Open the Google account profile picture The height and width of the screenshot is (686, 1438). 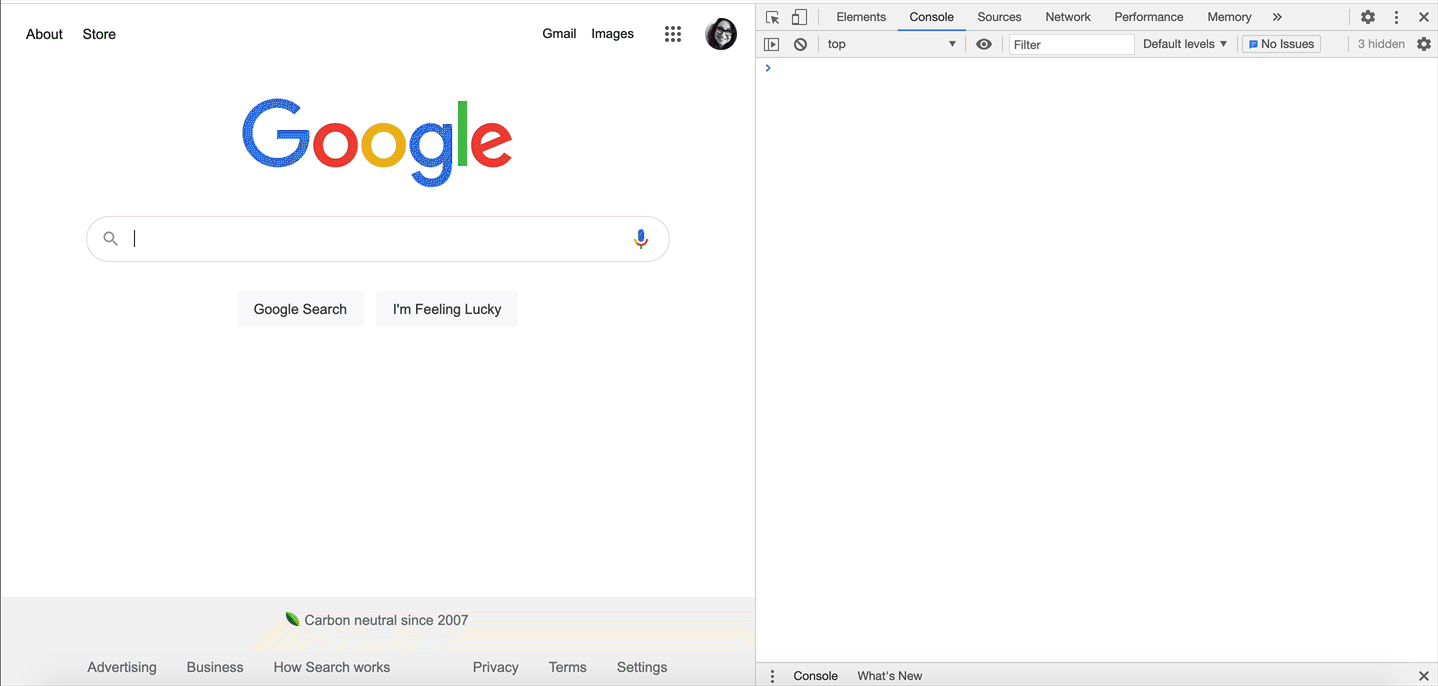[x=721, y=34]
